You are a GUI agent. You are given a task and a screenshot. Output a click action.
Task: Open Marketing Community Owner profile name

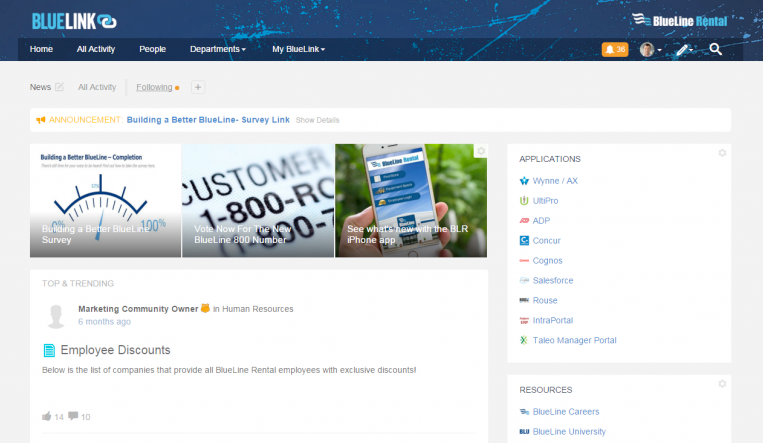tap(138, 309)
